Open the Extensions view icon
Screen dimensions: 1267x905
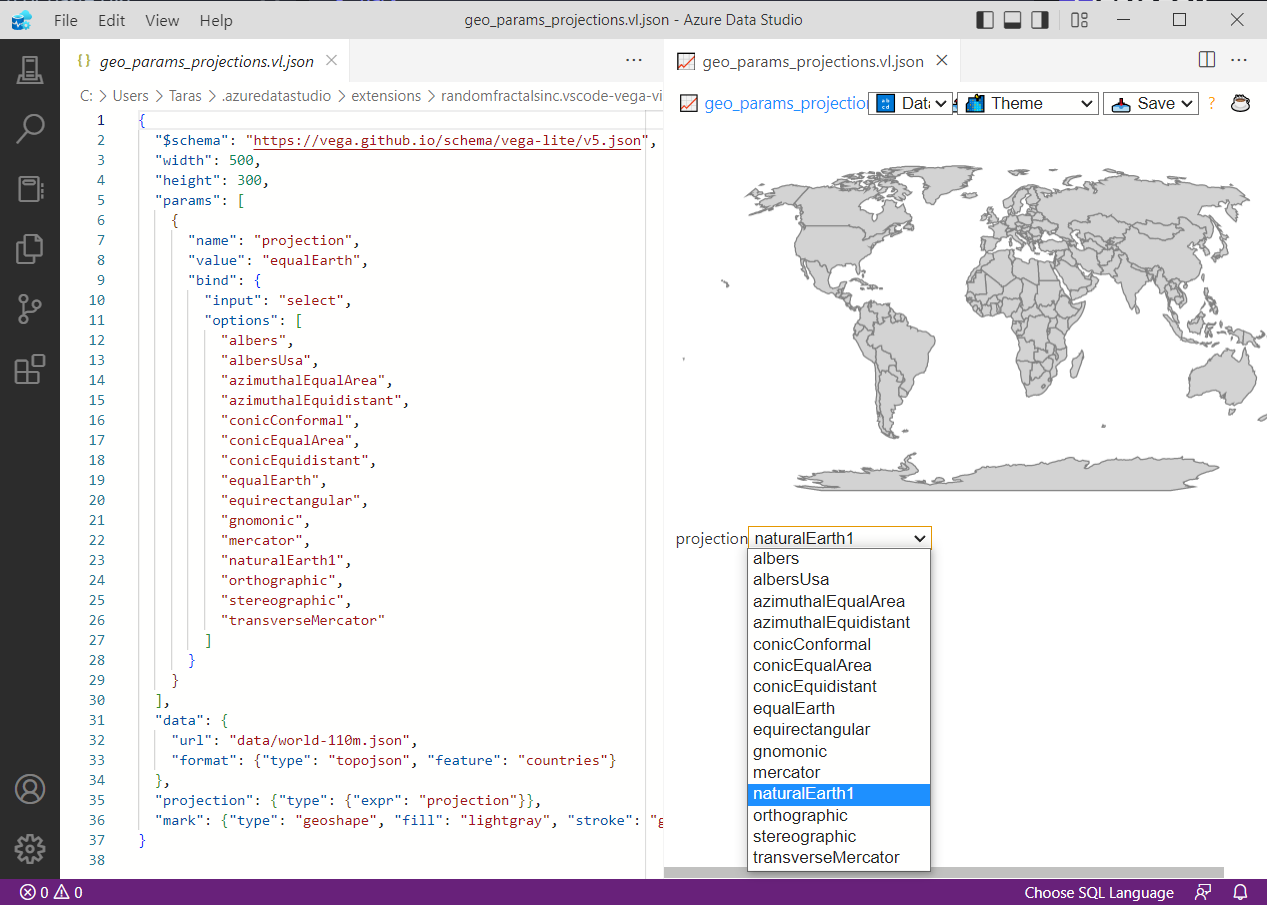[x=30, y=369]
